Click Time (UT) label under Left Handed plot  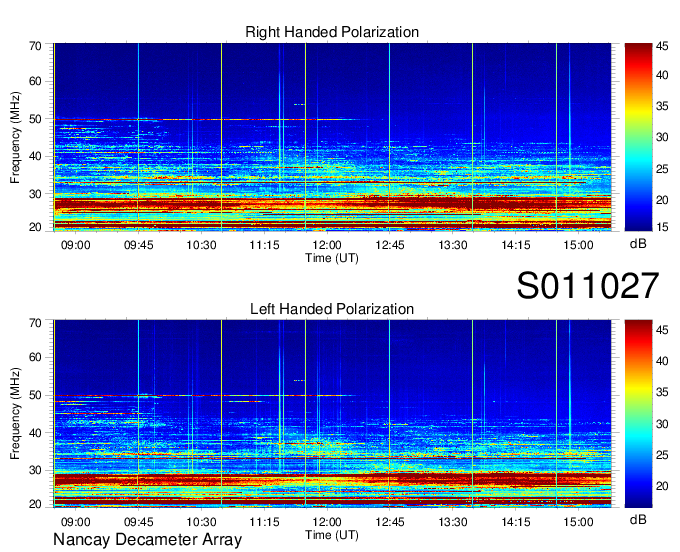coord(332,535)
